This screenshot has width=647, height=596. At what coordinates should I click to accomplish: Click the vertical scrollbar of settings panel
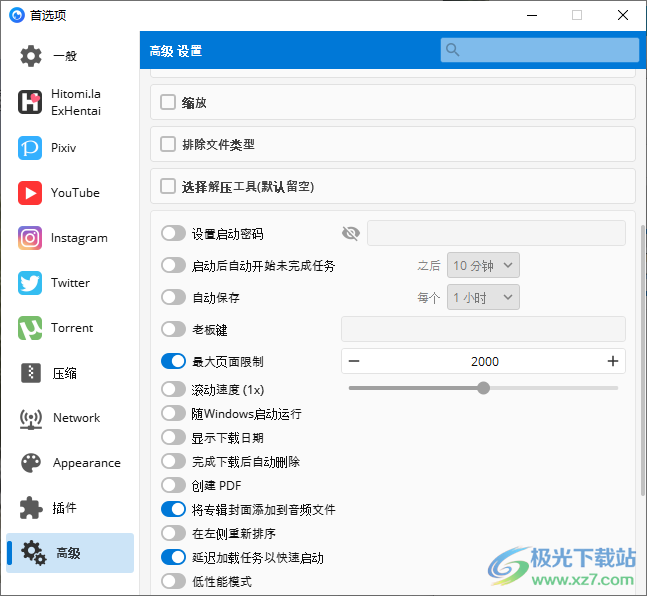[642, 360]
